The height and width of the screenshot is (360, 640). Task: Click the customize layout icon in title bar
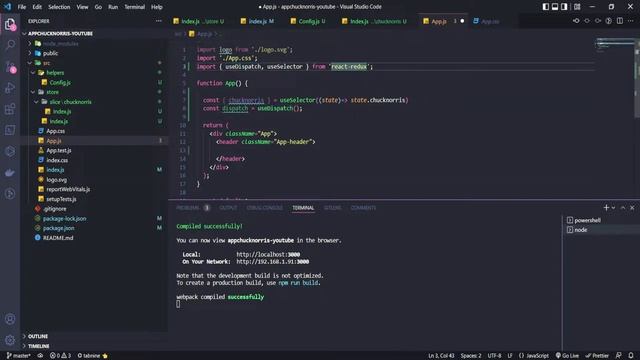[x=577, y=7]
